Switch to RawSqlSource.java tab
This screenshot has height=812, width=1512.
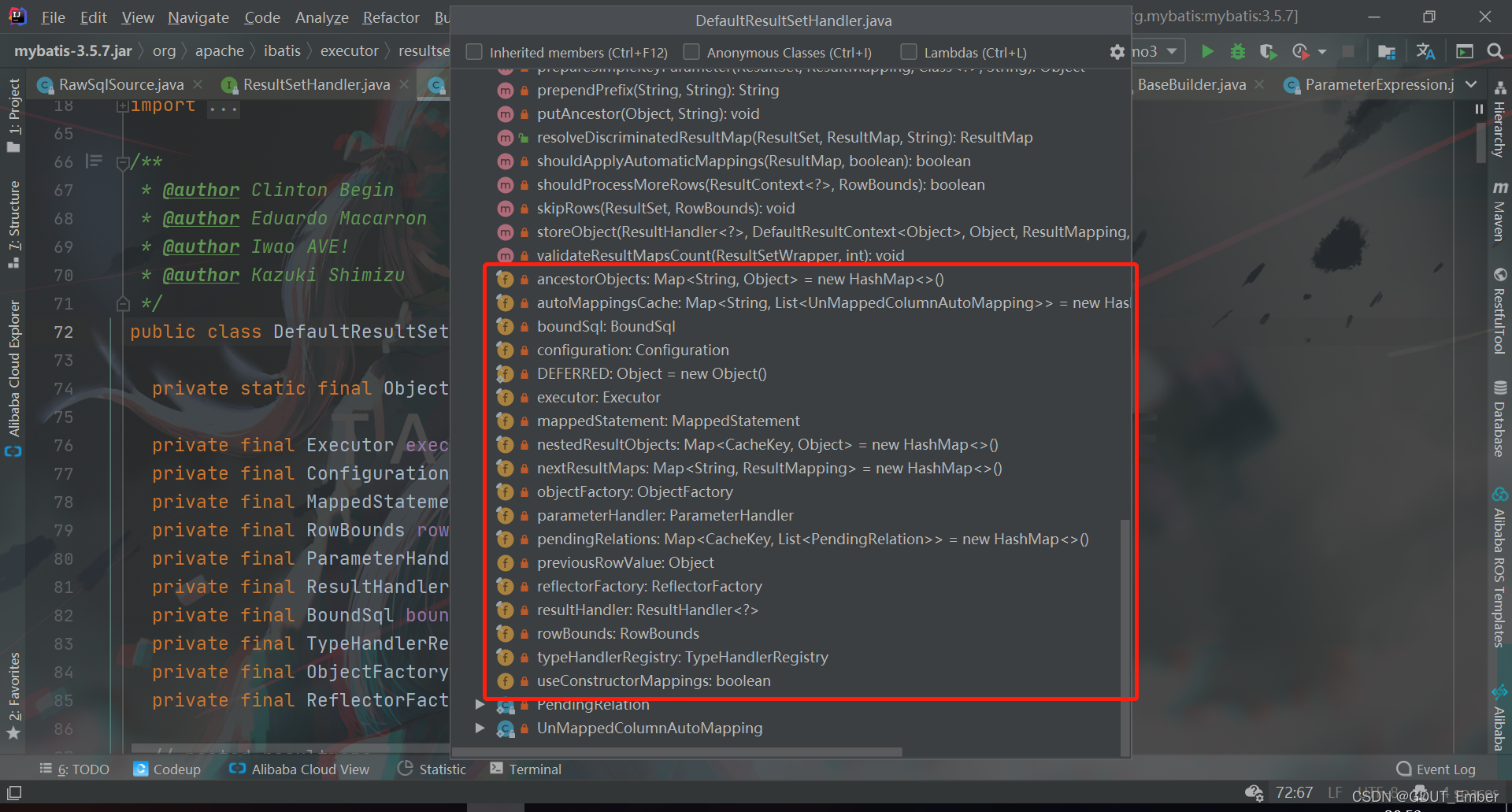pos(120,84)
